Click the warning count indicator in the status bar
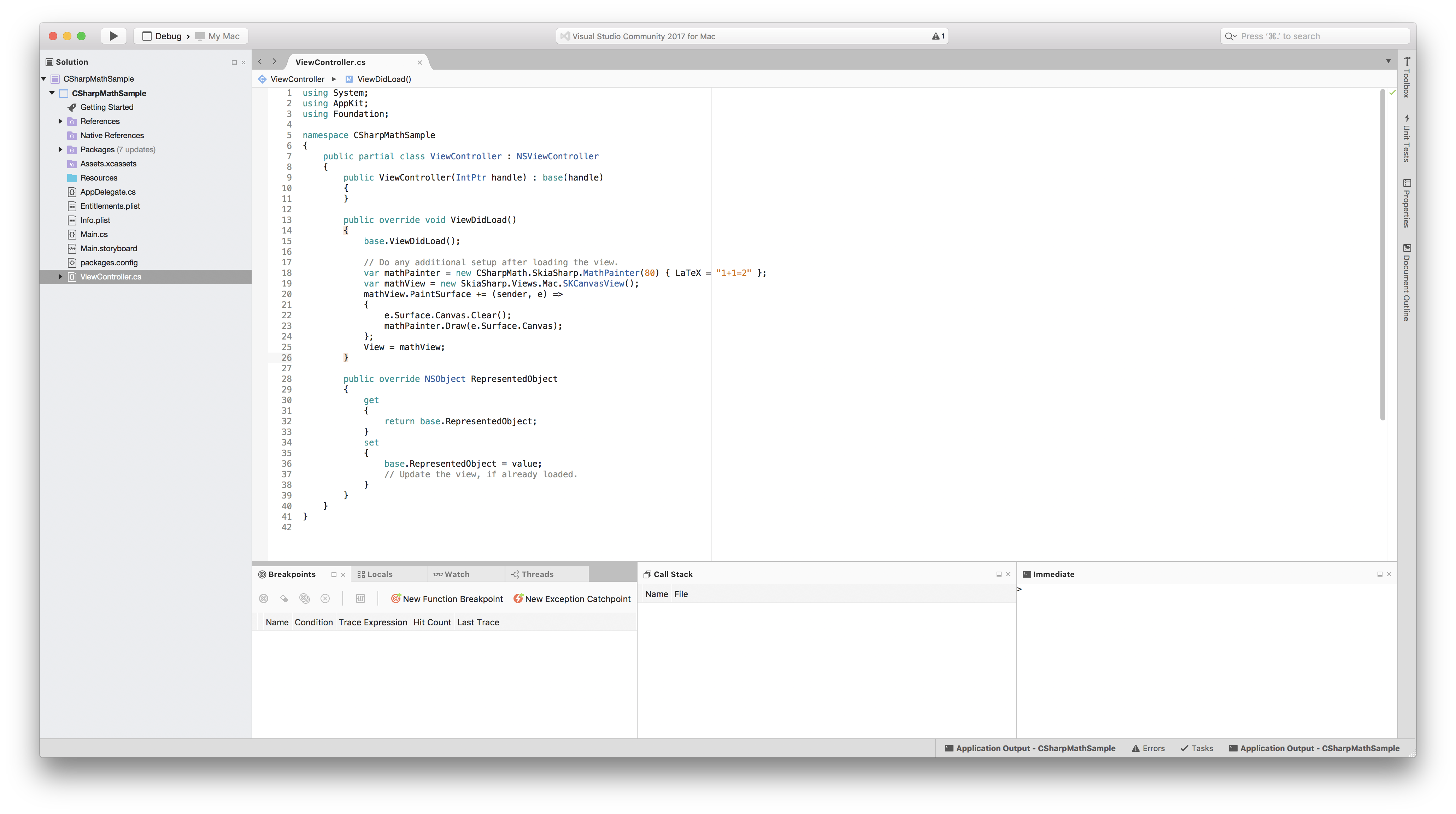The height and width of the screenshot is (814, 1456). coord(938,36)
